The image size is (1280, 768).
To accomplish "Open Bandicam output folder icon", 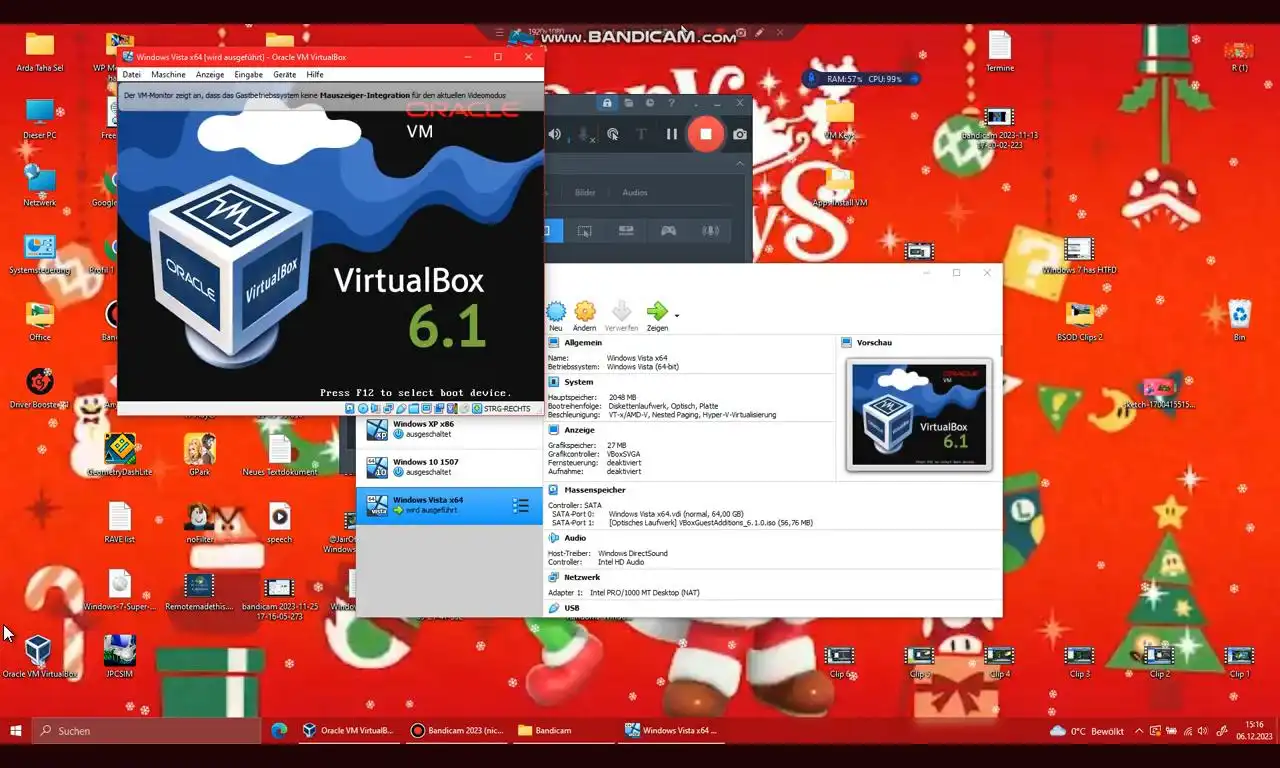I will tap(628, 103).
